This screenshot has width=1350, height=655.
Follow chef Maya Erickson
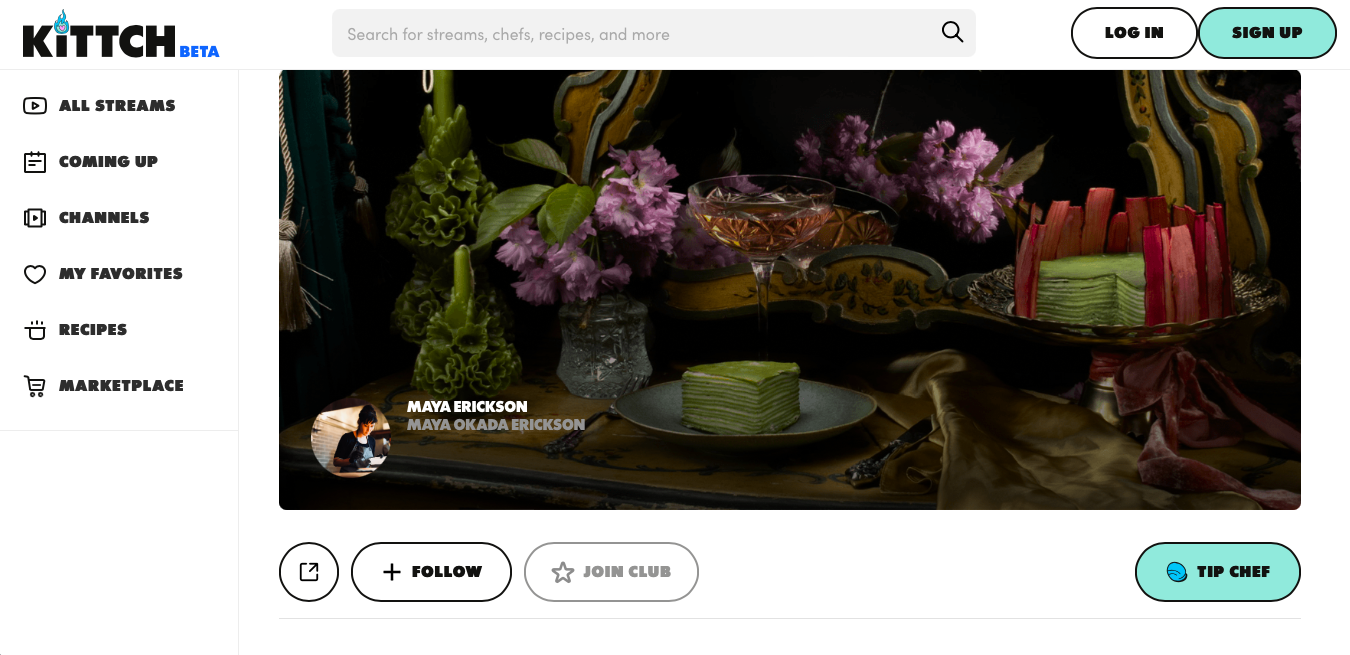pos(431,572)
